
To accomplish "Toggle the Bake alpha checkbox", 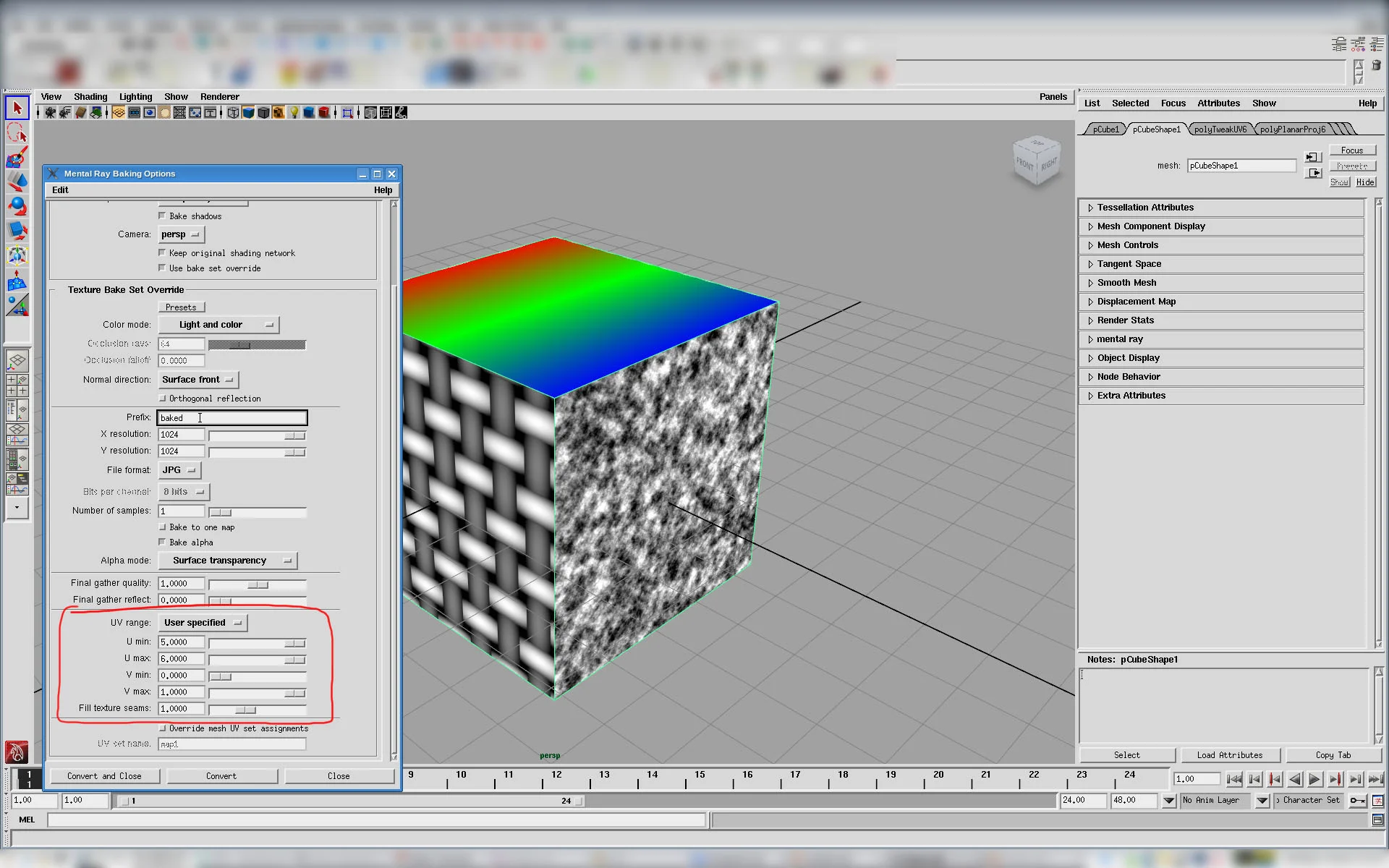I will tap(162, 542).
